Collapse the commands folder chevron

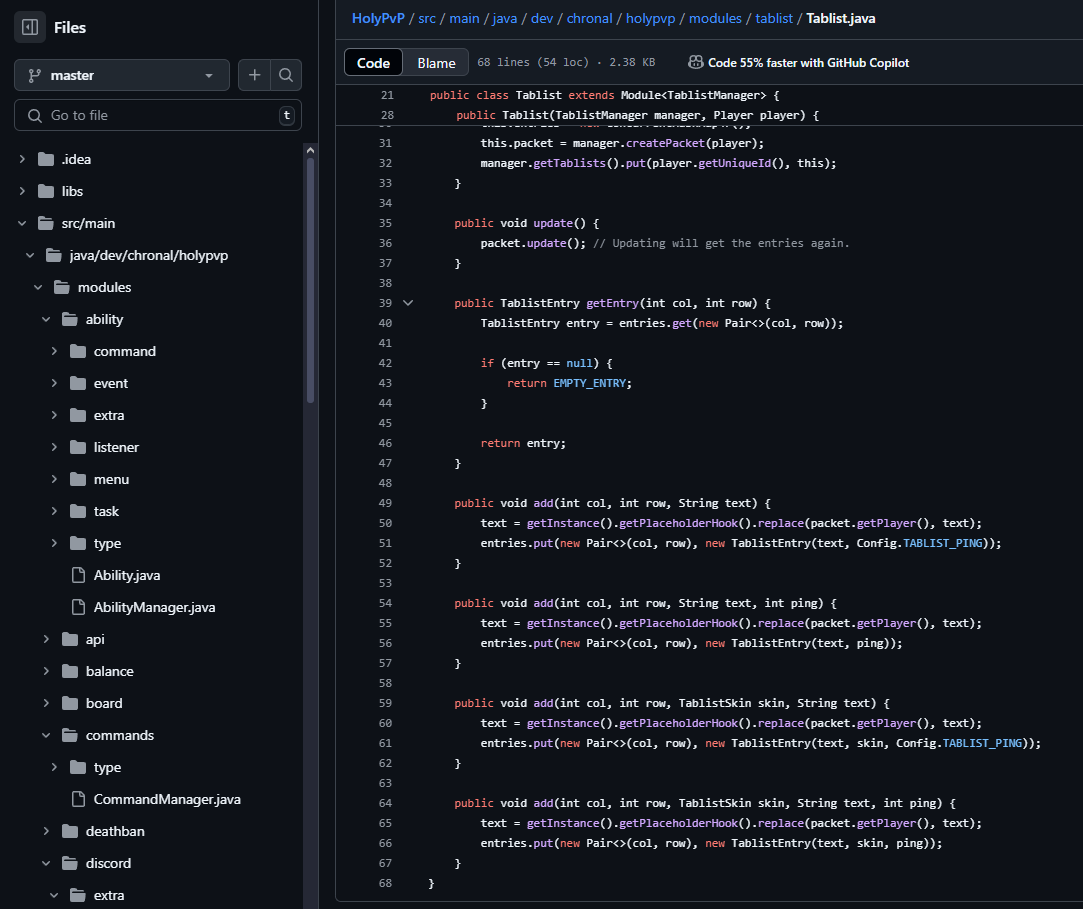tap(46, 736)
